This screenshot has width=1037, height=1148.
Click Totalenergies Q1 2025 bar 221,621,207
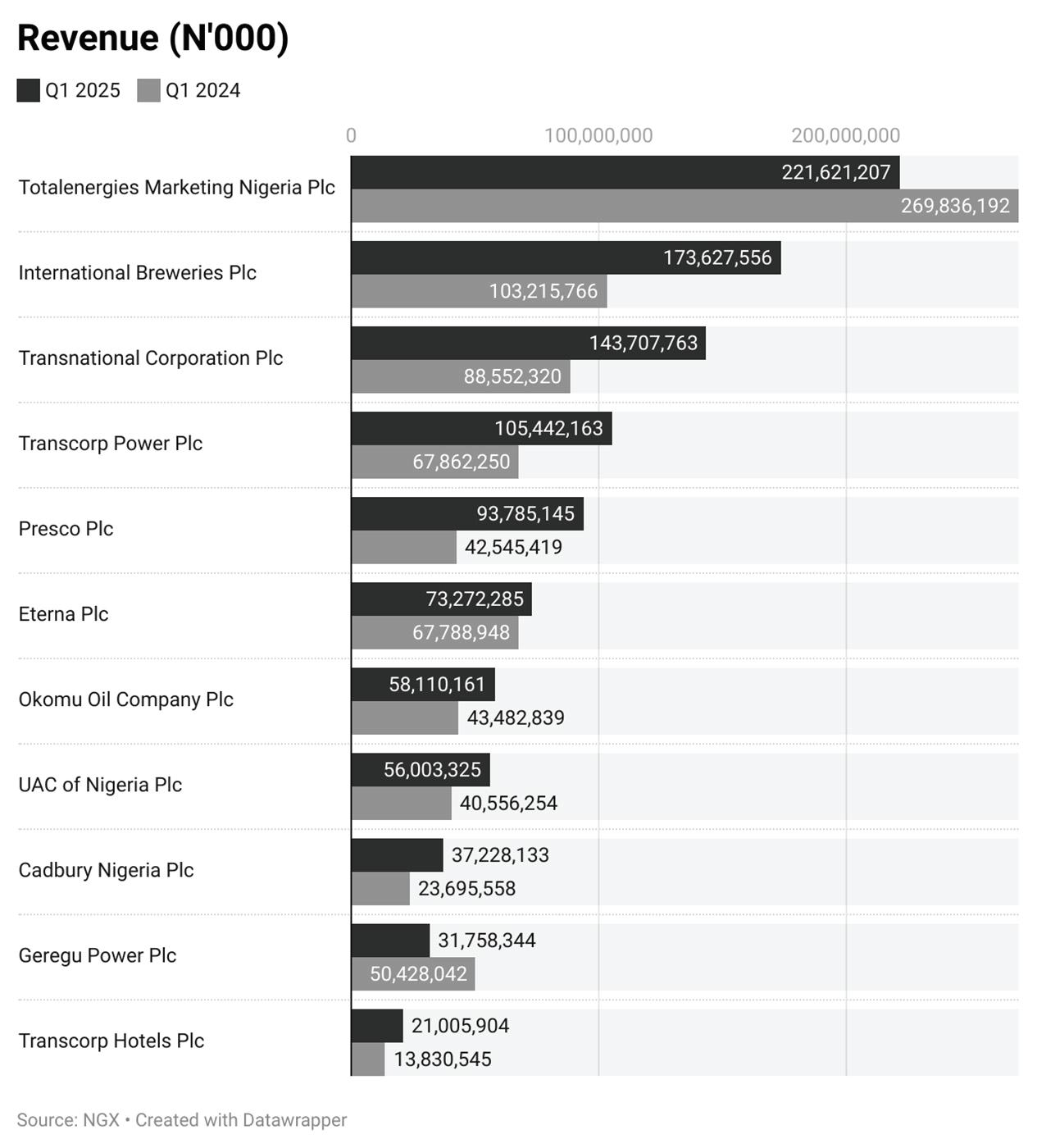point(625,172)
